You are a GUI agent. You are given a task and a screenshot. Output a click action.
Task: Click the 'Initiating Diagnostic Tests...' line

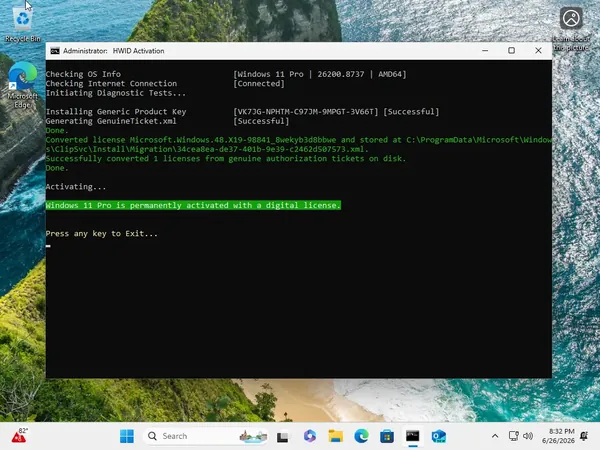pos(116,93)
